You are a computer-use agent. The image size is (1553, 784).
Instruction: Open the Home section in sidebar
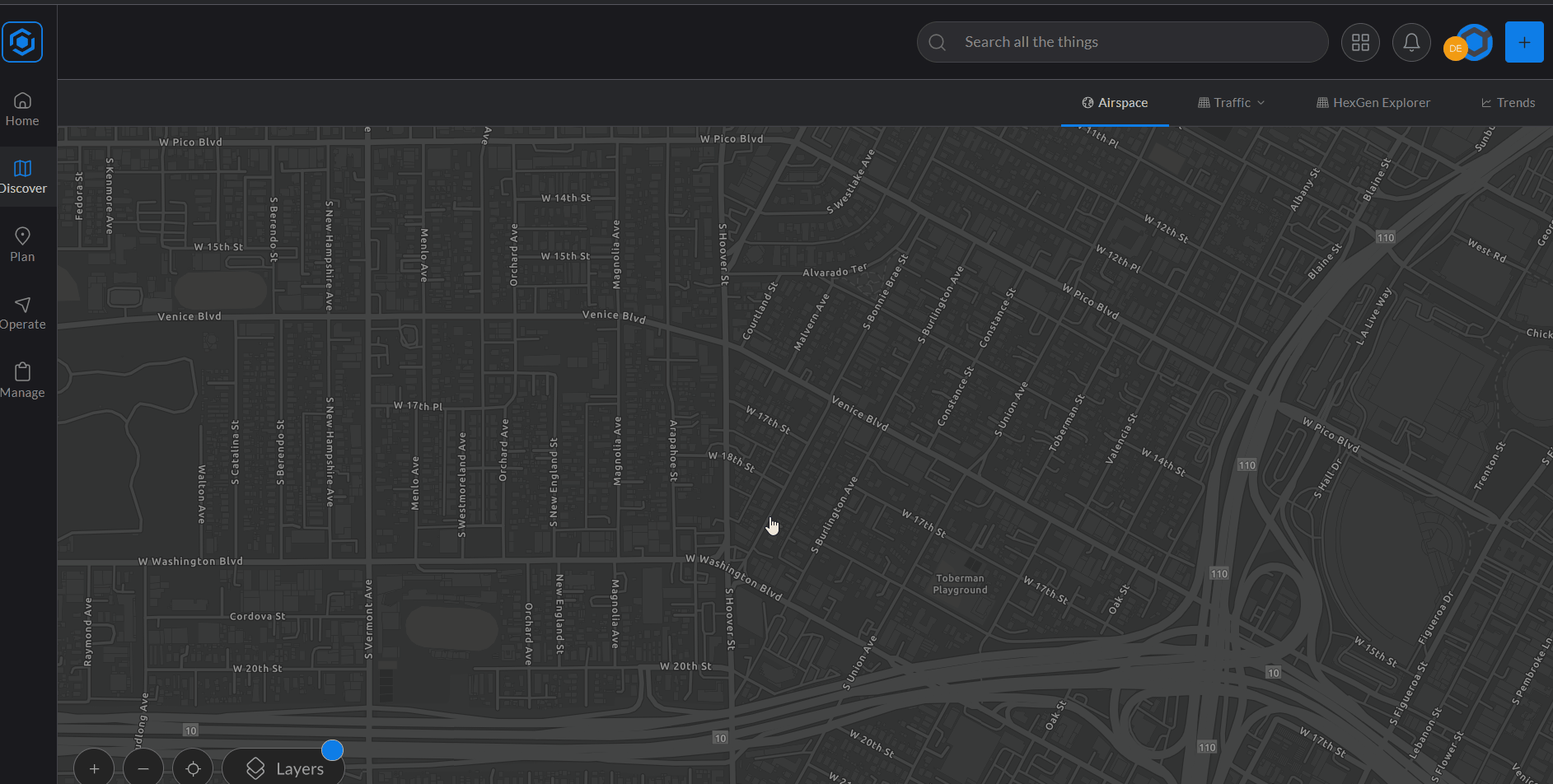click(22, 110)
